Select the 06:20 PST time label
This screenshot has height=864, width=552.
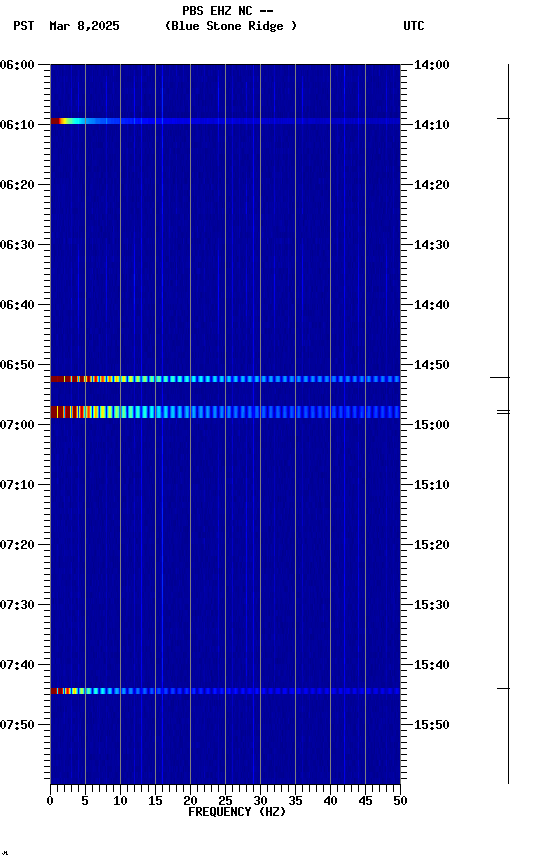pyautogui.click(x=17, y=185)
